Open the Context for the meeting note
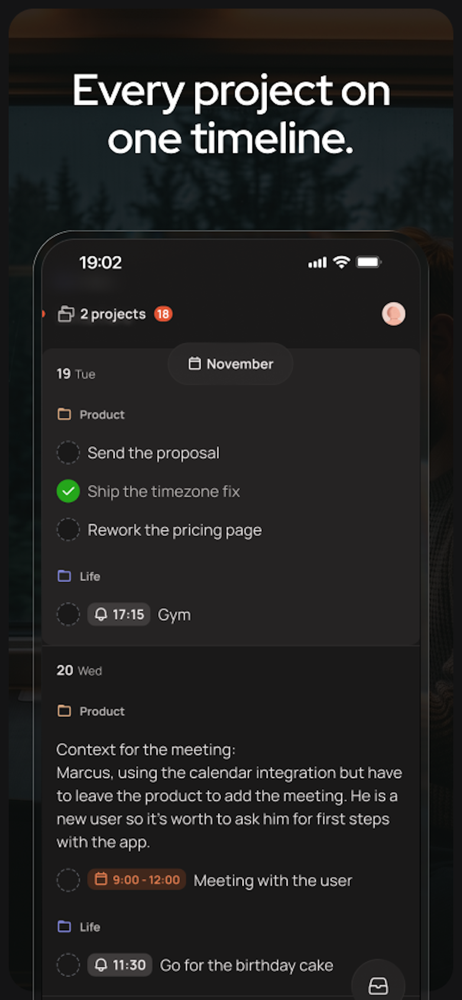The width and height of the screenshot is (462, 1000). [229, 796]
